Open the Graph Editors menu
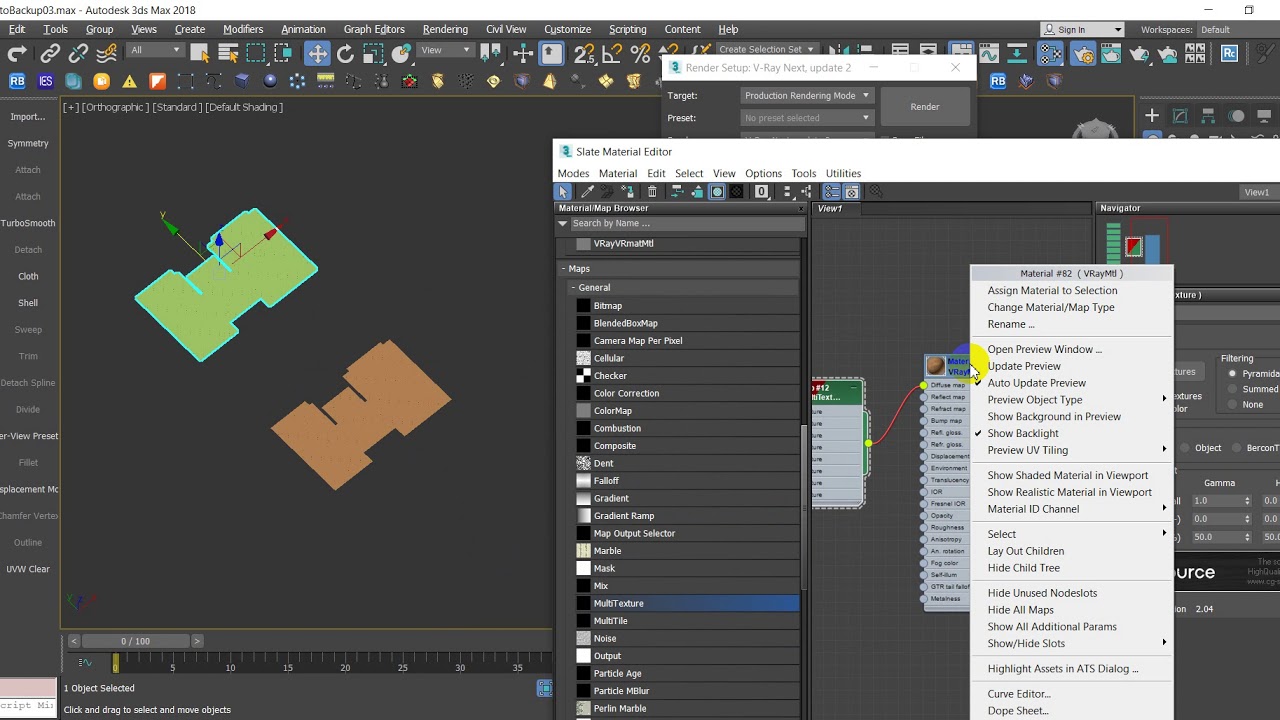The image size is (1280, 720). [374, 29]
